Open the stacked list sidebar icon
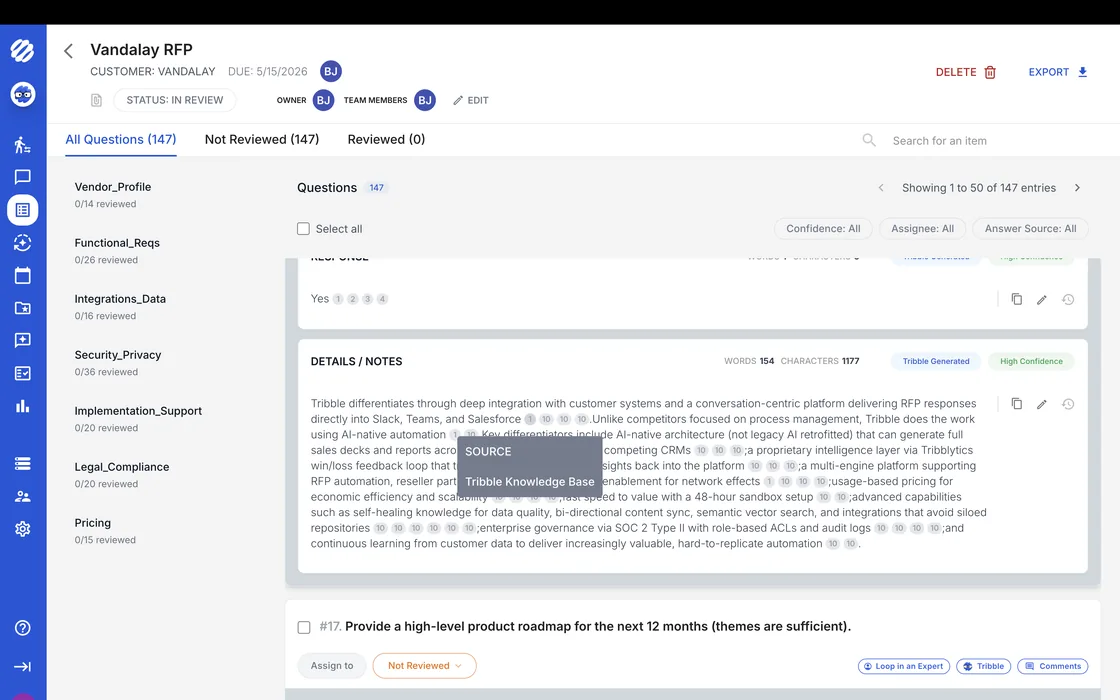 coord(22,464)
